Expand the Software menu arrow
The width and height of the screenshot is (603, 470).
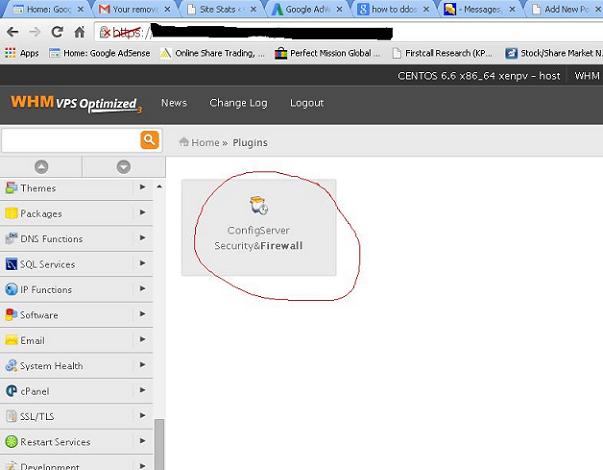point(142,314)
